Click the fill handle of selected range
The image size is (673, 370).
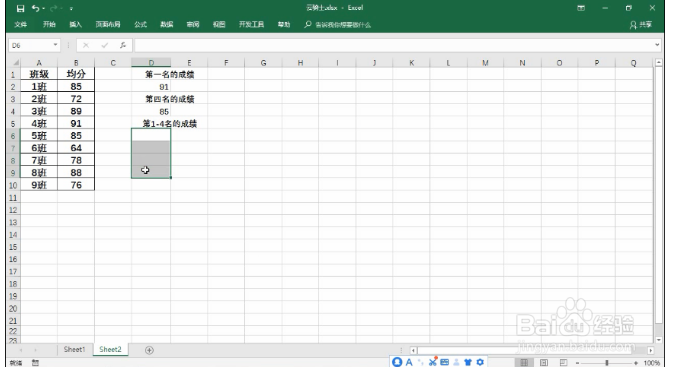pyautogui.click(x=171, y=178)
